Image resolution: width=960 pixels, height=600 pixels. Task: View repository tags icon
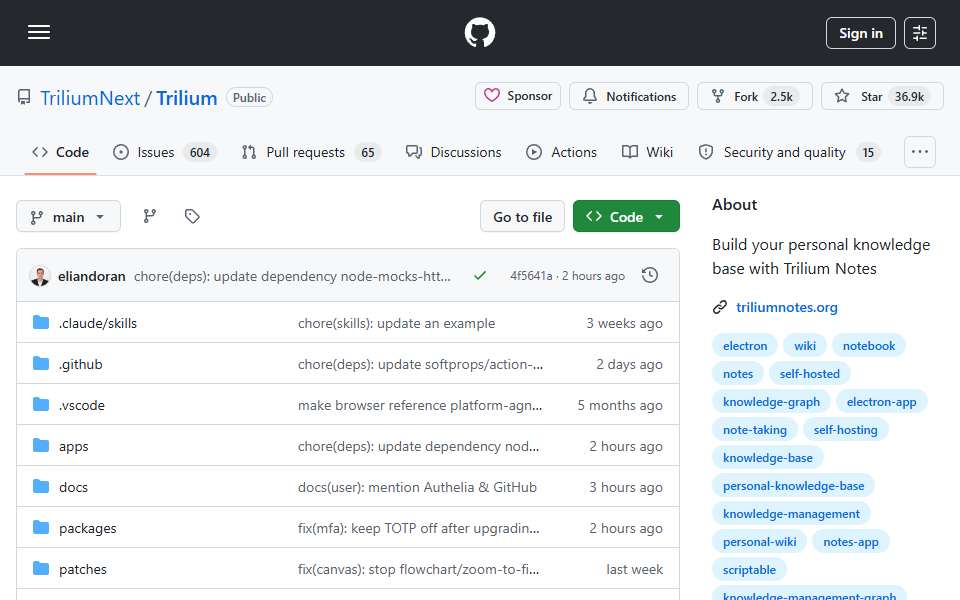pyautogui.click(x=192, y=216)
